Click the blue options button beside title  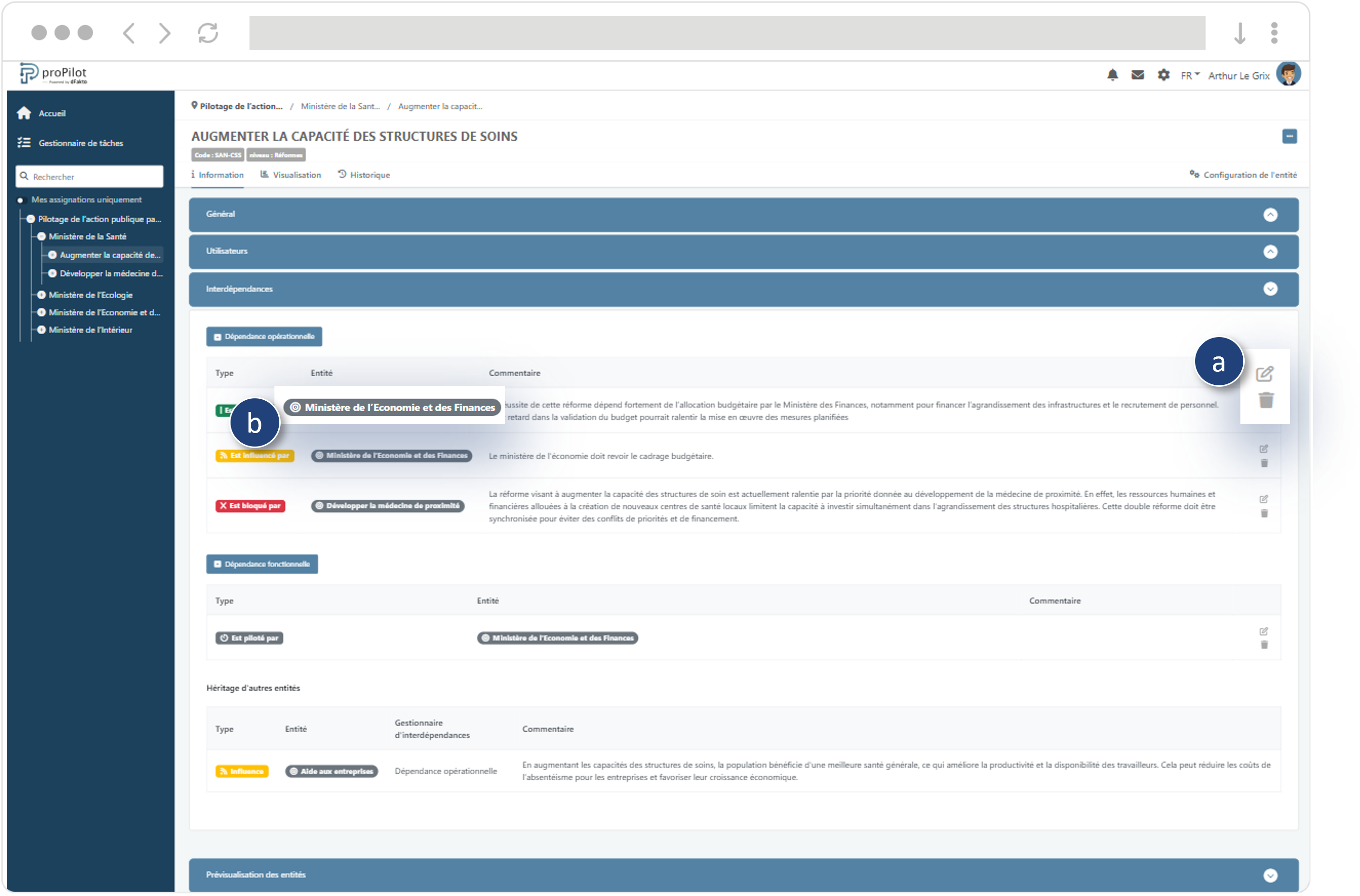coord(1289,136)
